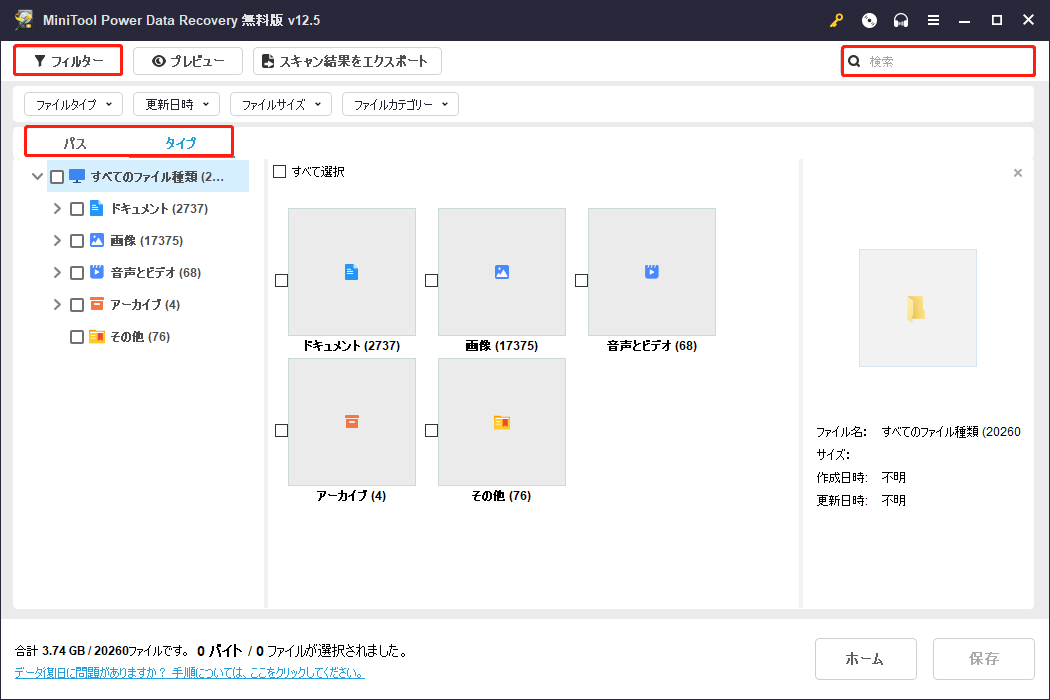Click the magnifier icon in search box

point(854,62)
